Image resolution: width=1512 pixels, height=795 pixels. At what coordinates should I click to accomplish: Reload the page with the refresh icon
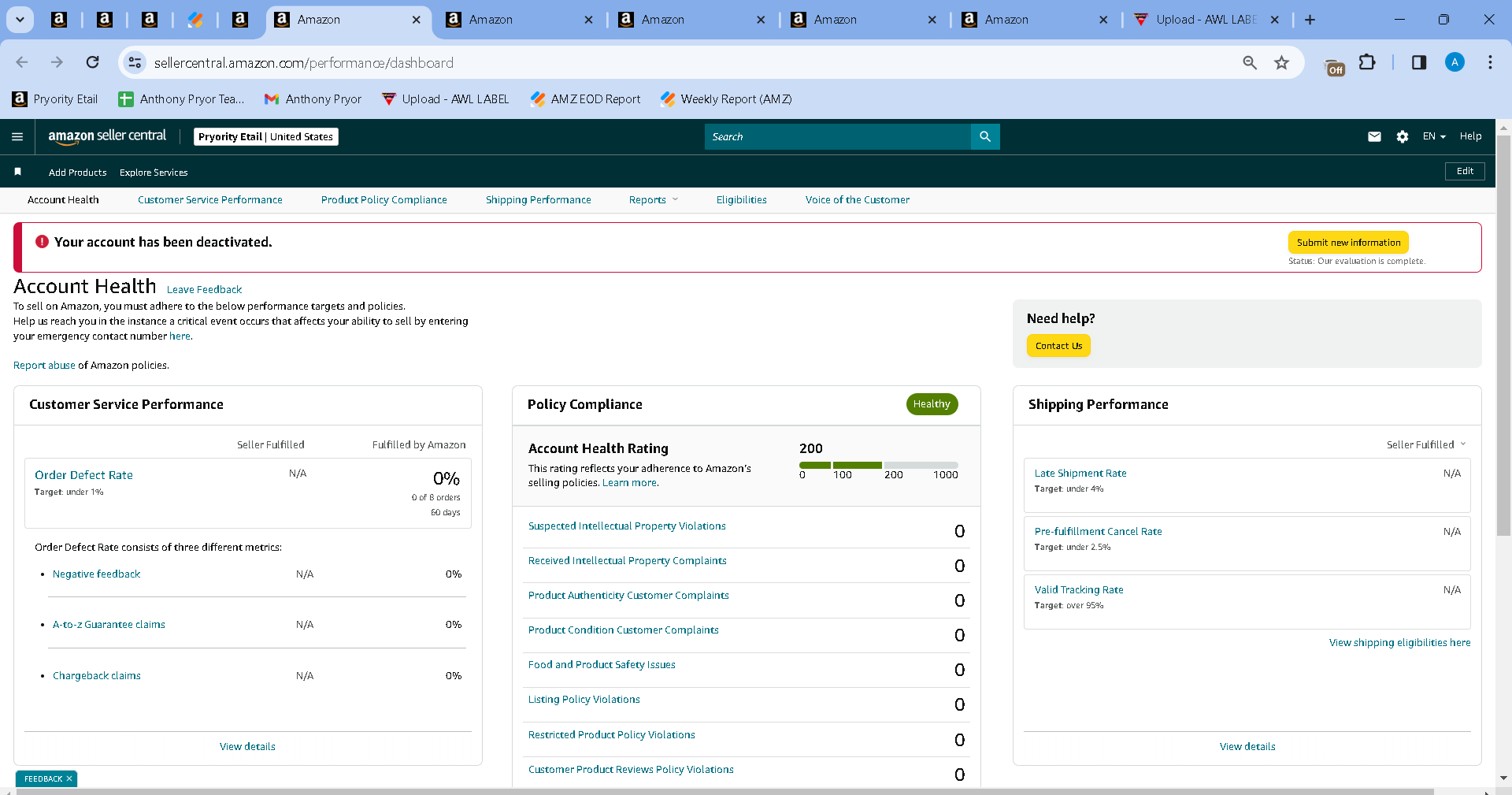pos(93,62)
